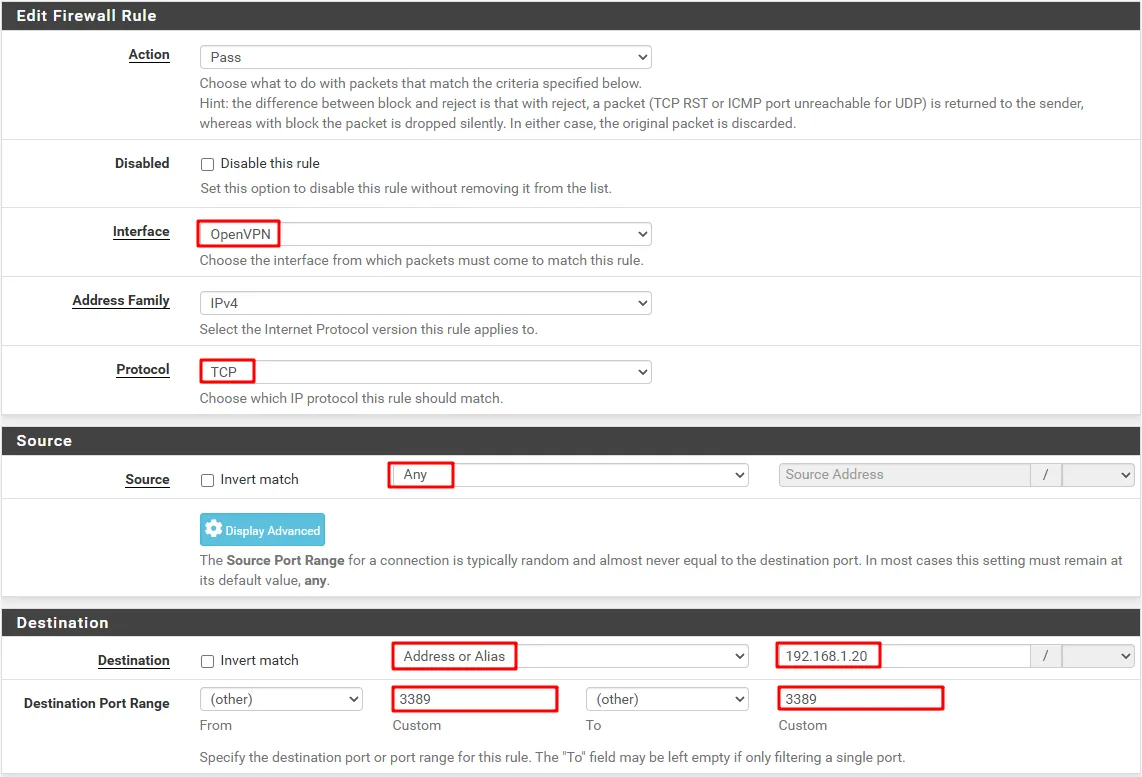
Task: Open the Source type dropdown showing Any
Action: coord(568,475)
